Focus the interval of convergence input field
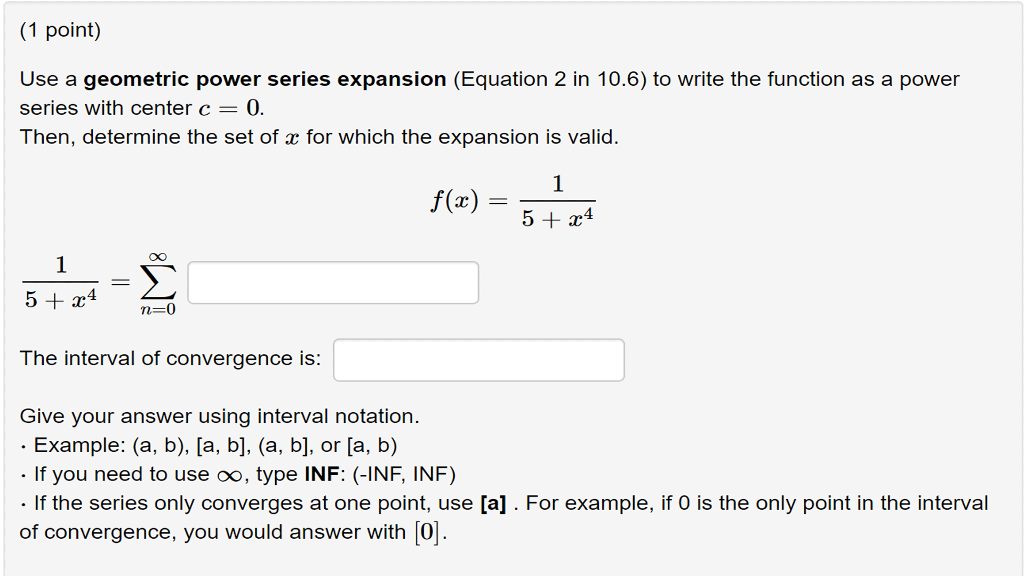 click(x=479, y=360)
